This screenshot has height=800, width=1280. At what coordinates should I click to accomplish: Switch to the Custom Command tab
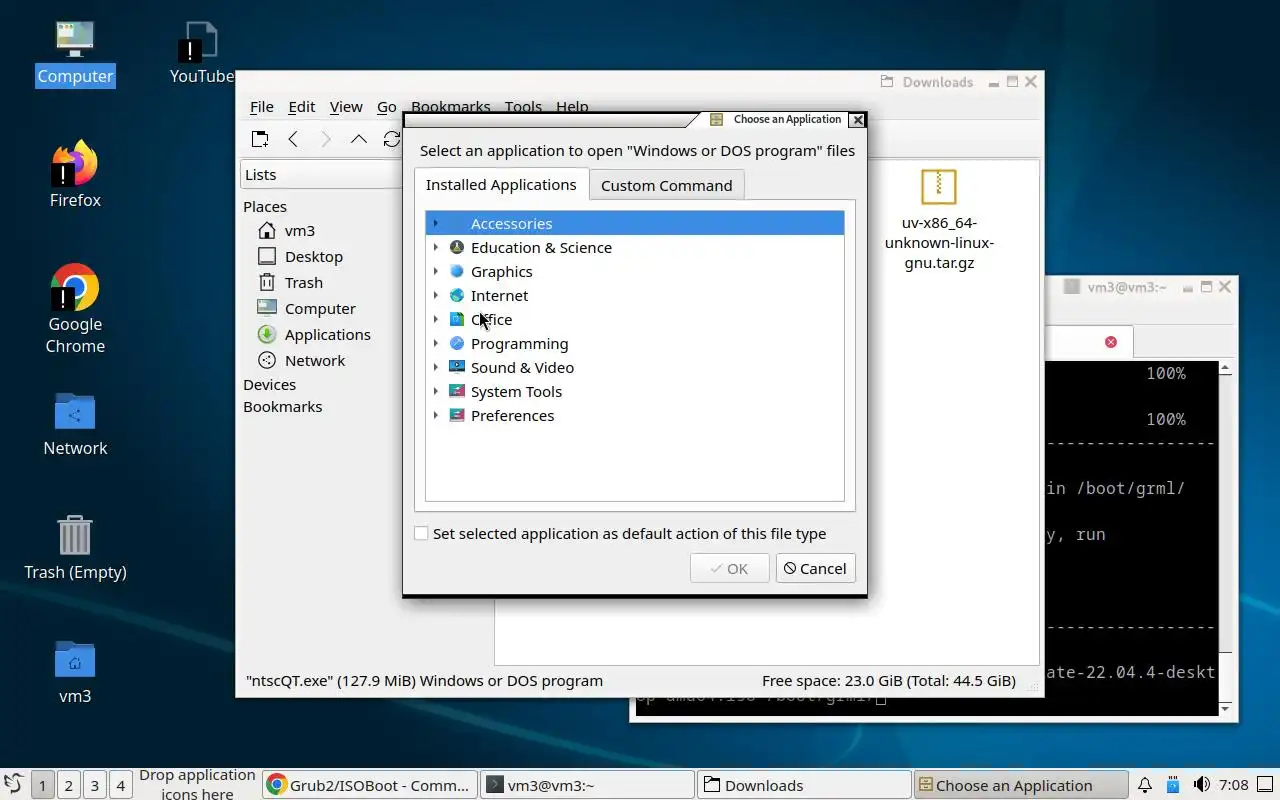(666, 185)
